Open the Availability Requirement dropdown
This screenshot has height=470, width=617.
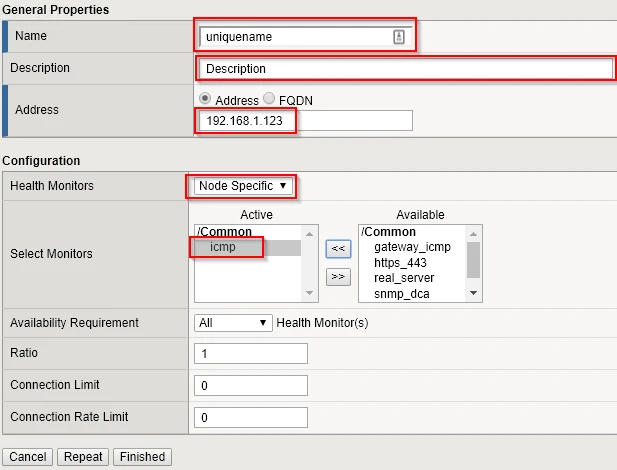point(234,322)
